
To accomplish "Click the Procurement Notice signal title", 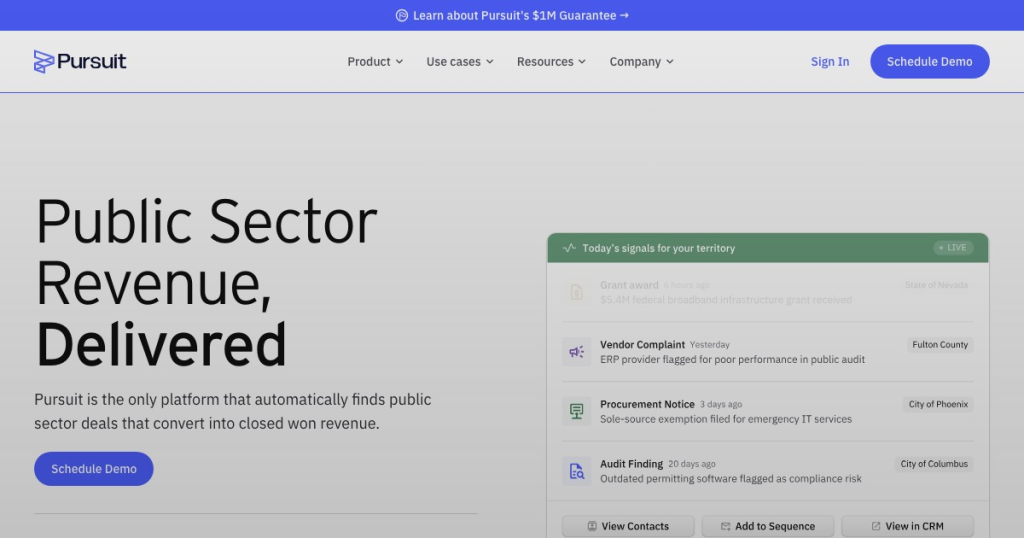I will pos(647,404).
